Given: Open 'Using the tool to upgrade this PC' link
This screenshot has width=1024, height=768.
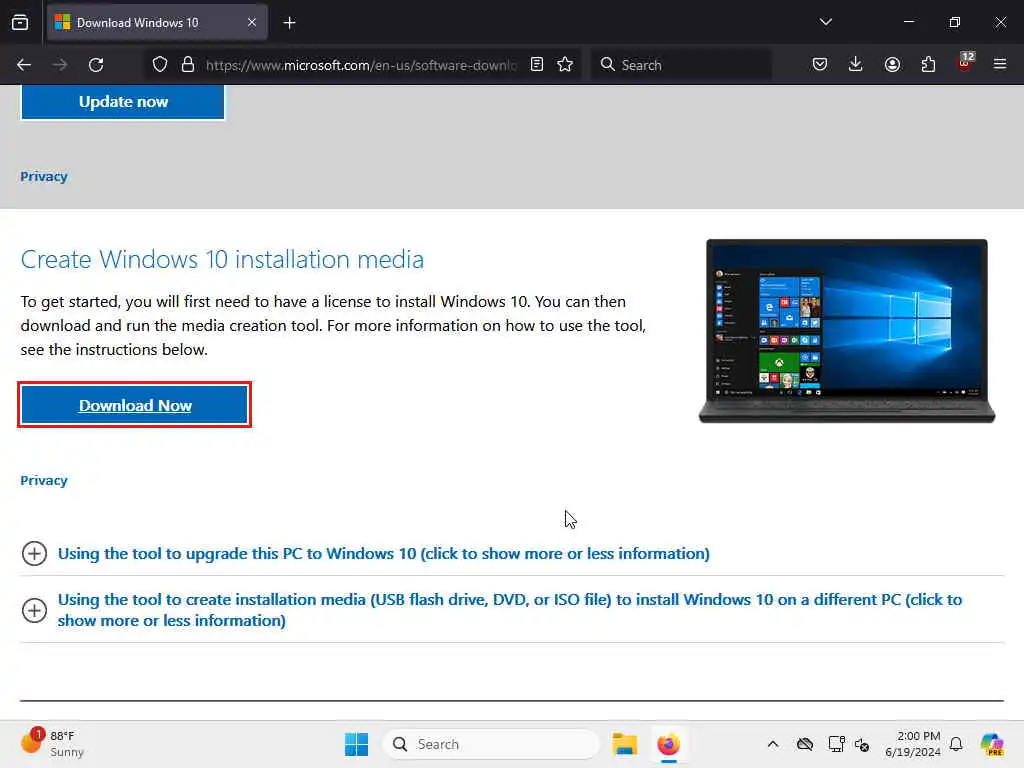Looking at the screenshot, I should pos(383,554).
